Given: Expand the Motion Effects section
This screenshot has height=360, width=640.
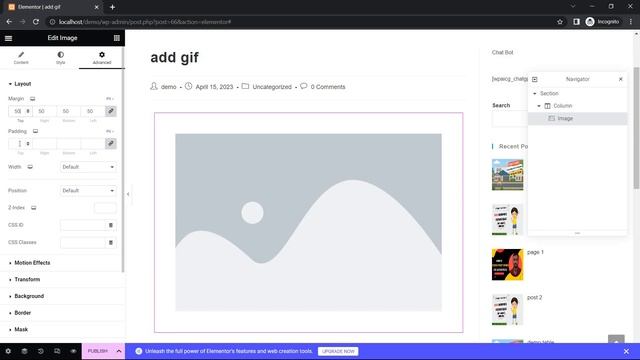Looking at the screenshot, I should click(61, 263).
